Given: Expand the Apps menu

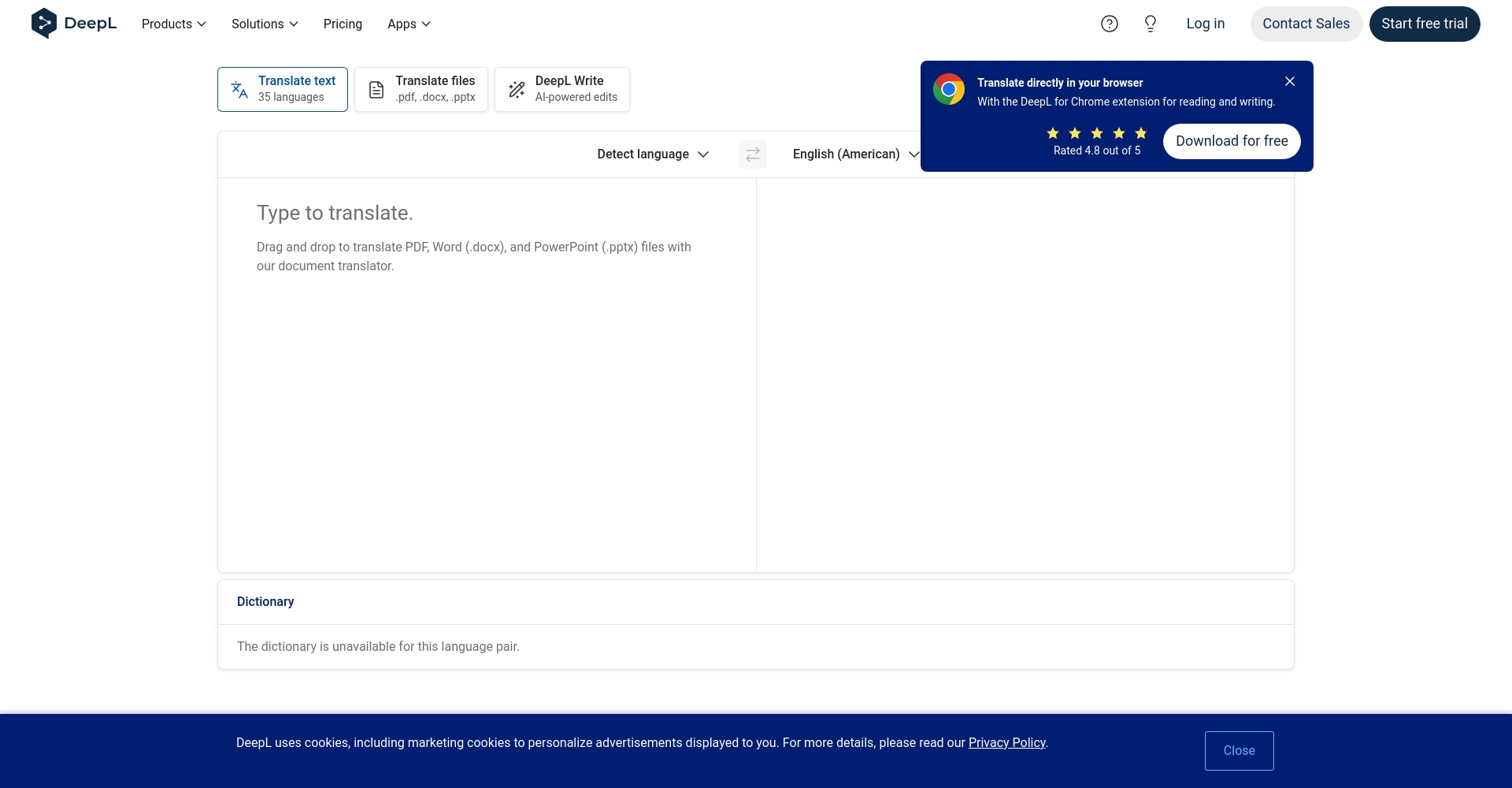Looking at the screenshot, I should pyautogui.click(x=409, y=24).
